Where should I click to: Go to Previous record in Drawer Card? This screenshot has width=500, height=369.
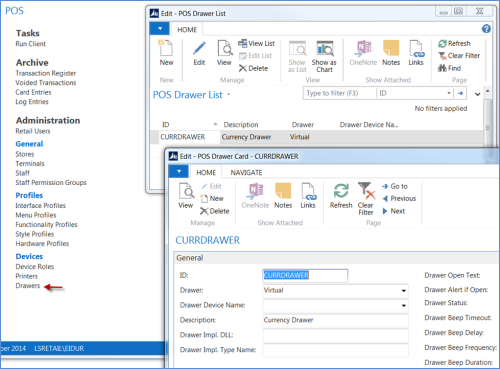coord(399,198)
